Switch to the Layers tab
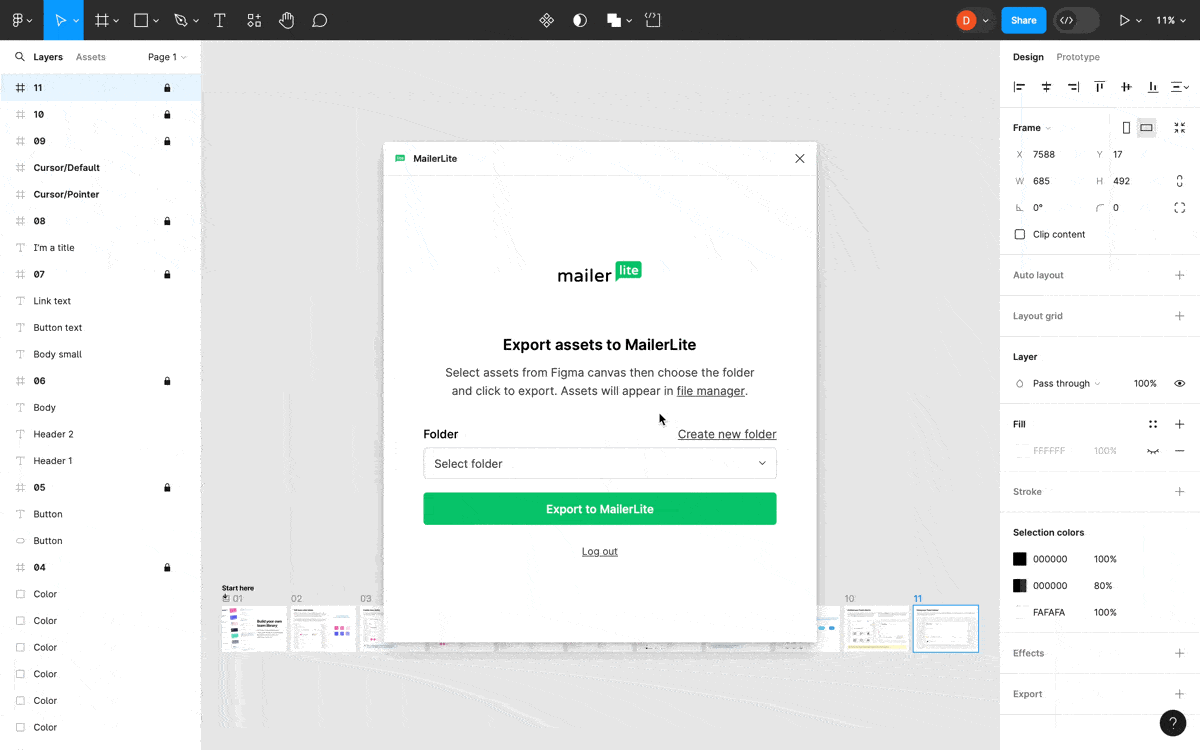This screenshot has height=750, width=1200. 48,57
